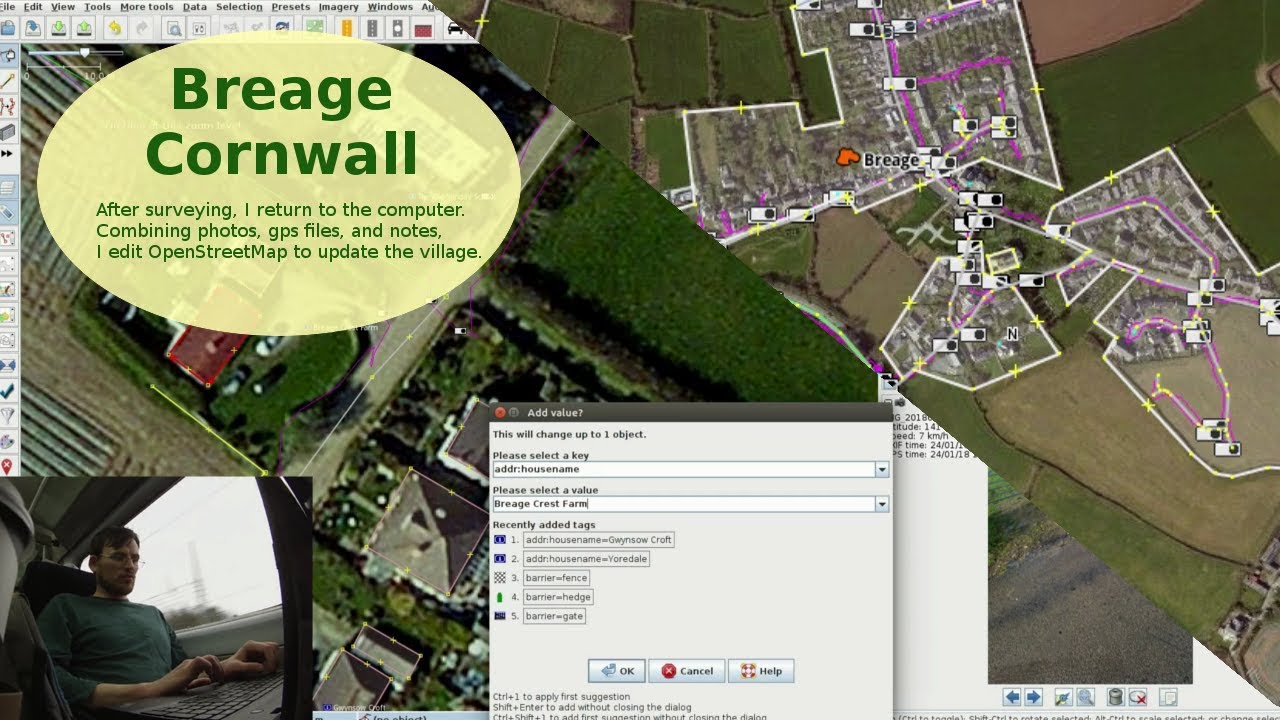1280x720 pixels.
Task: Choose recent tag addr:housename=Yoredale
Action: [586, 559]
